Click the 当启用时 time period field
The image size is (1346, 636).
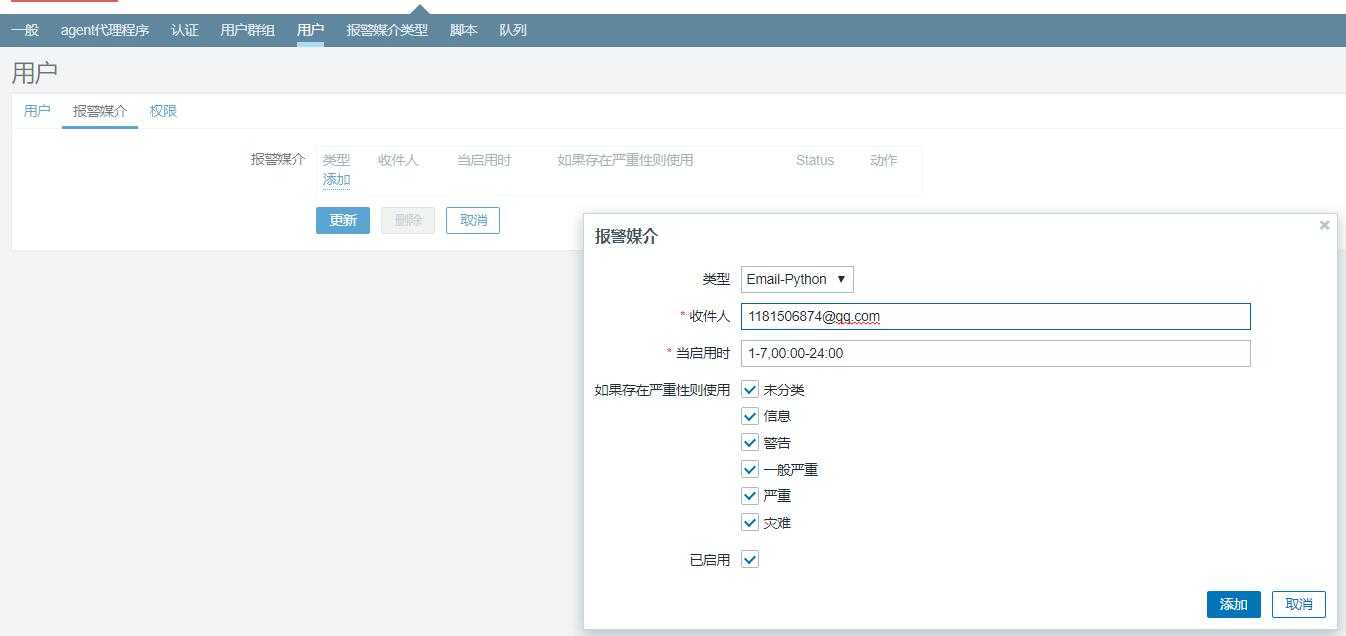point(995,353)
